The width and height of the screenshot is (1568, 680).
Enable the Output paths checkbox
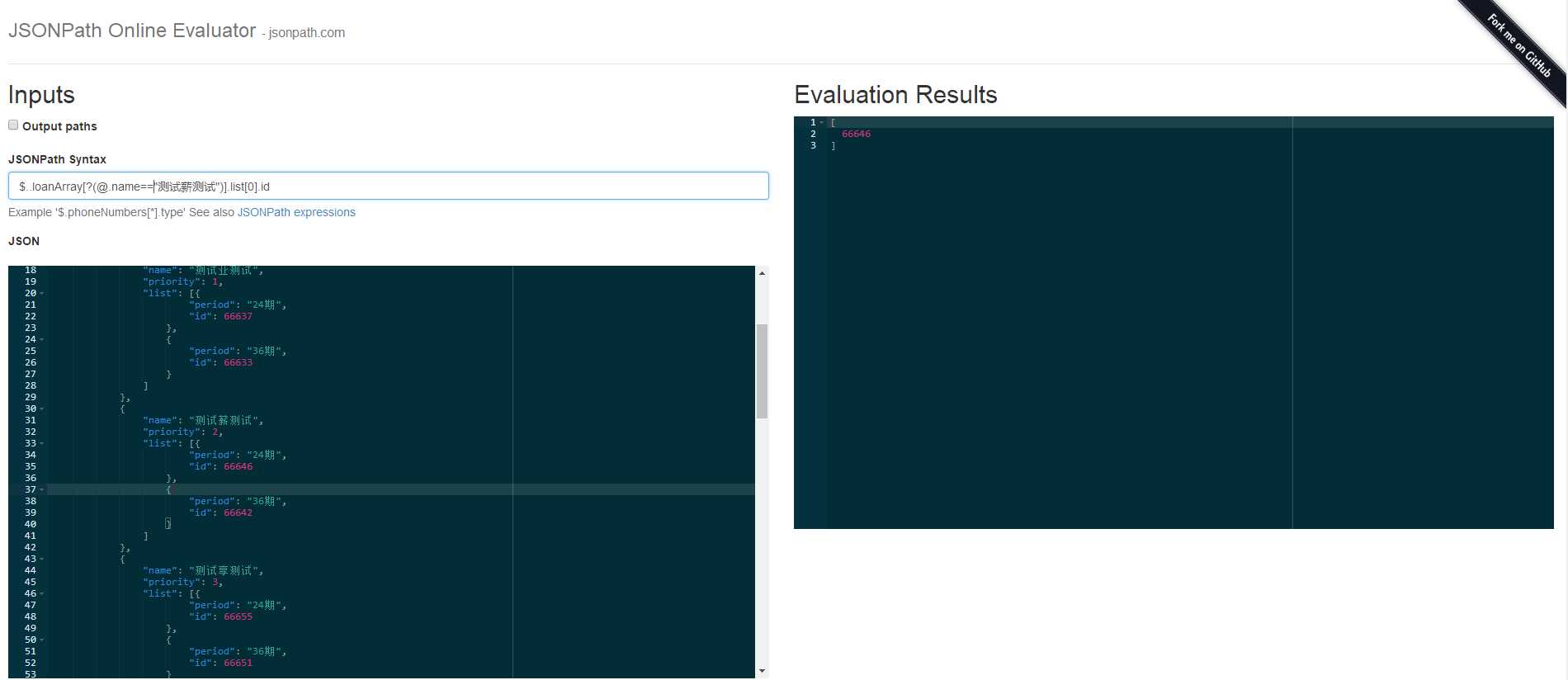[13, 125]
